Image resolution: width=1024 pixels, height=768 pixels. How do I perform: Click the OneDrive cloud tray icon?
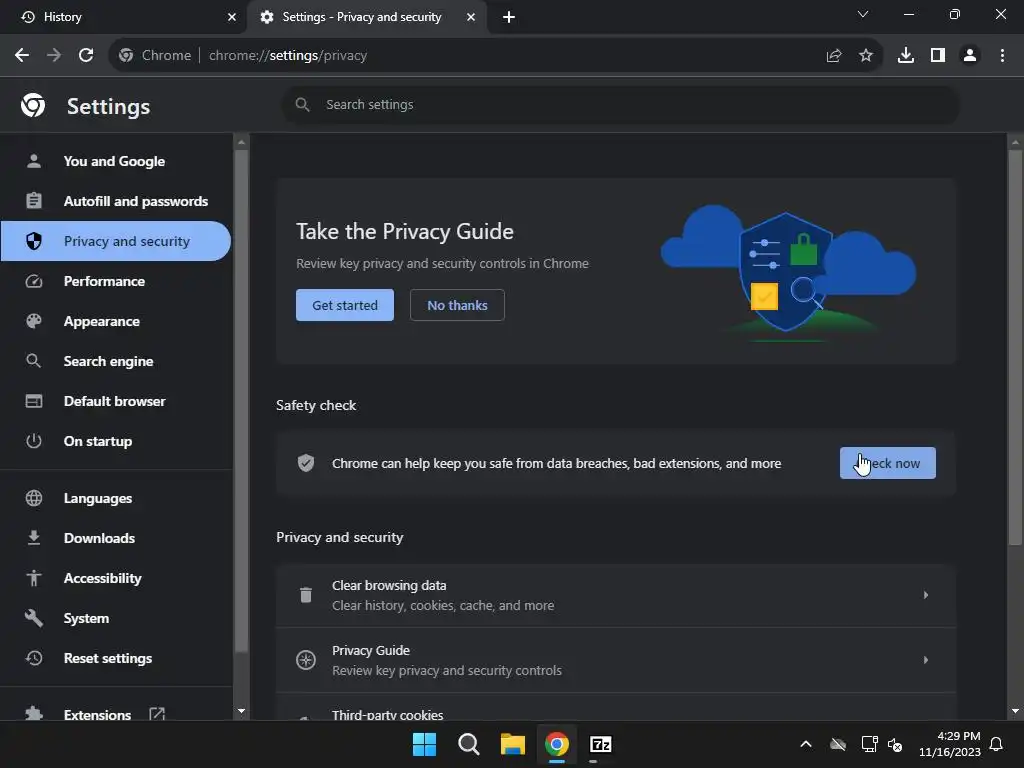click(x=838, y=744)
